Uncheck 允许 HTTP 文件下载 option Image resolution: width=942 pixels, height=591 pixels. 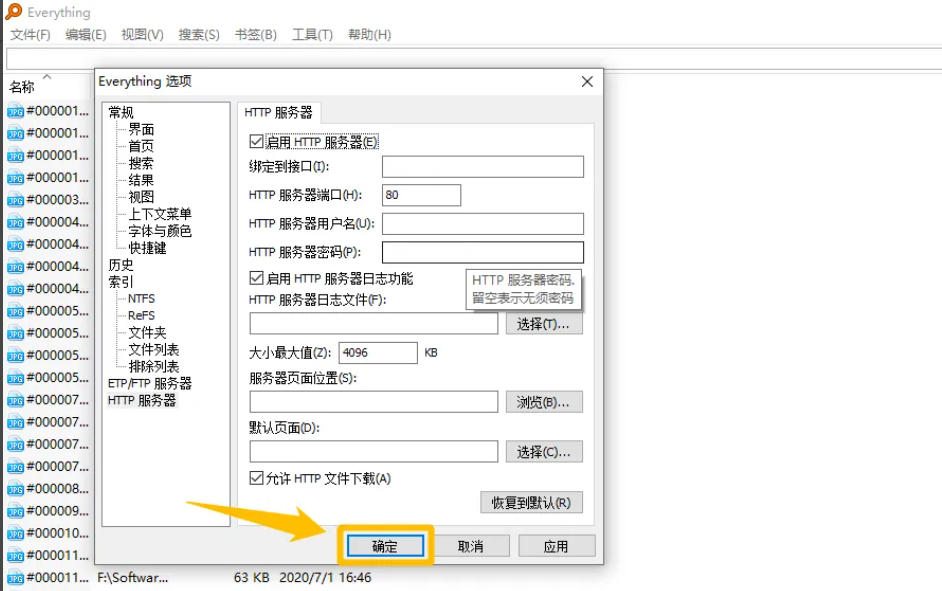(256, 478)
